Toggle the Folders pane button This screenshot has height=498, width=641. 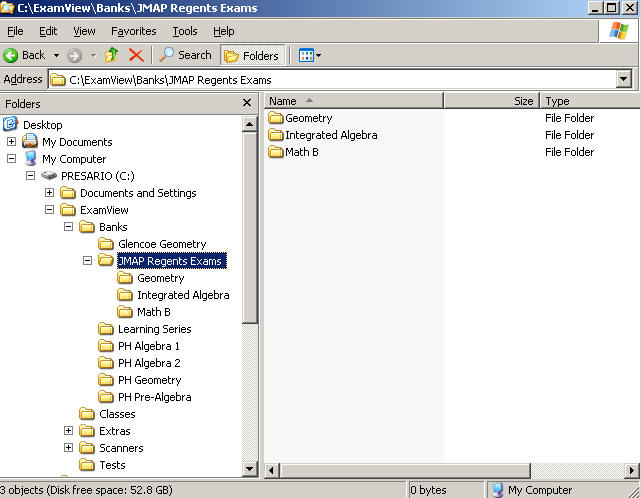pos(252,55)
